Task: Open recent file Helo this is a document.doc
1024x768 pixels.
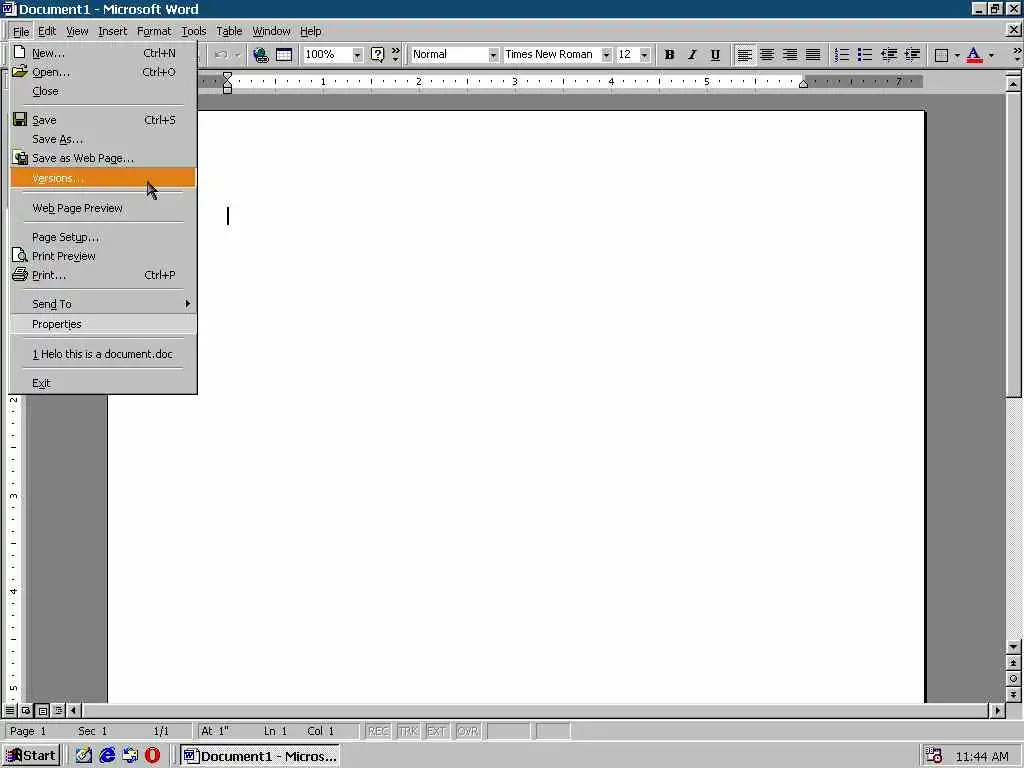Action: coord(103,354)
